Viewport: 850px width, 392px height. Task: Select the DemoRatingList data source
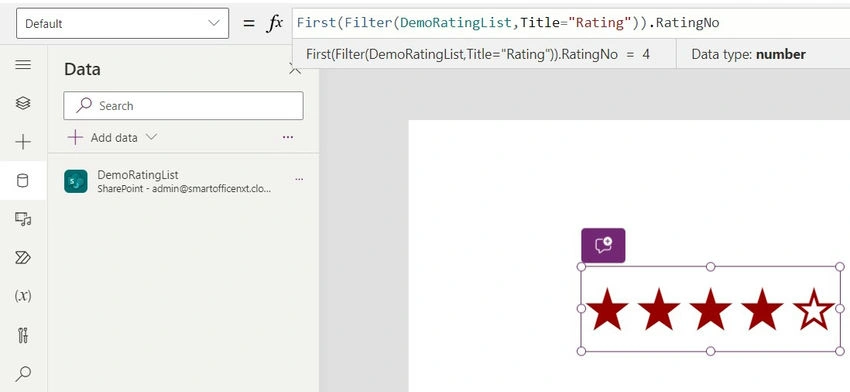(x=183, y=181)
